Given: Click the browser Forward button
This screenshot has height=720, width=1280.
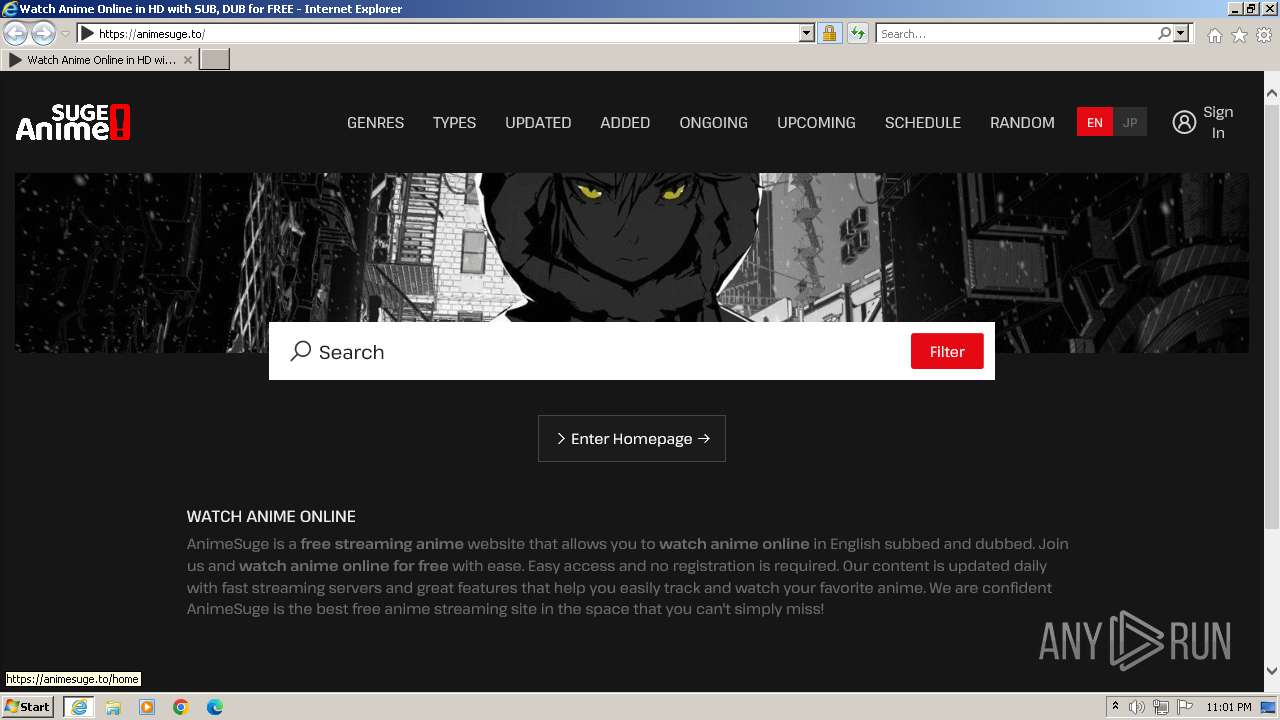Looking at the screenshot, I should 43,33.
